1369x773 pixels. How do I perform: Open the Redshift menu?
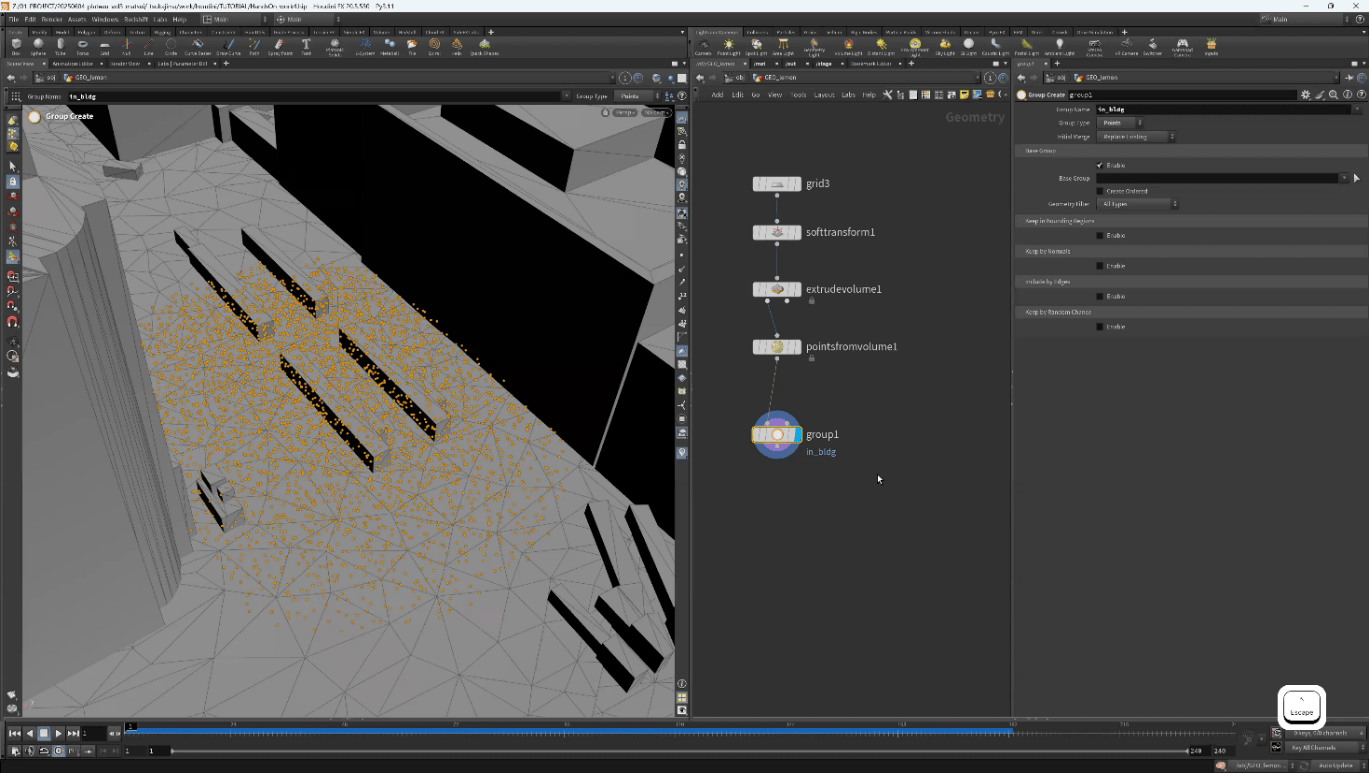pos(136,19)
